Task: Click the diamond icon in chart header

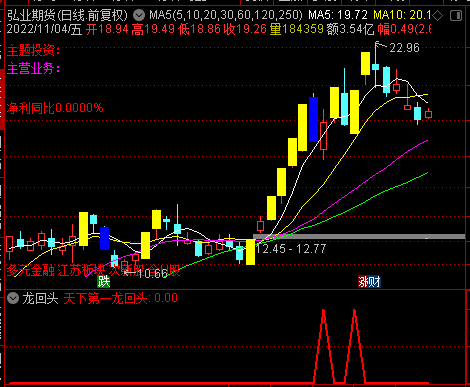Action: coord(437,16)
